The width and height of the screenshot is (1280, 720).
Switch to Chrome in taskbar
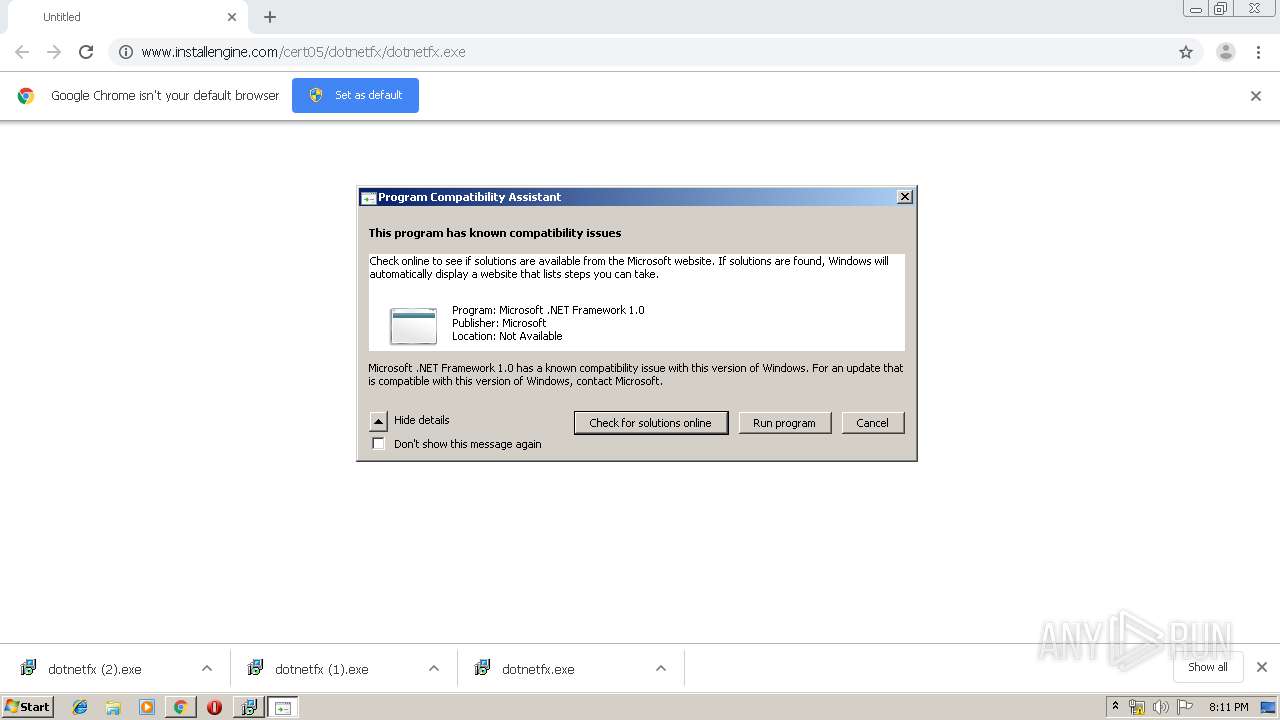tap(180, 707)
